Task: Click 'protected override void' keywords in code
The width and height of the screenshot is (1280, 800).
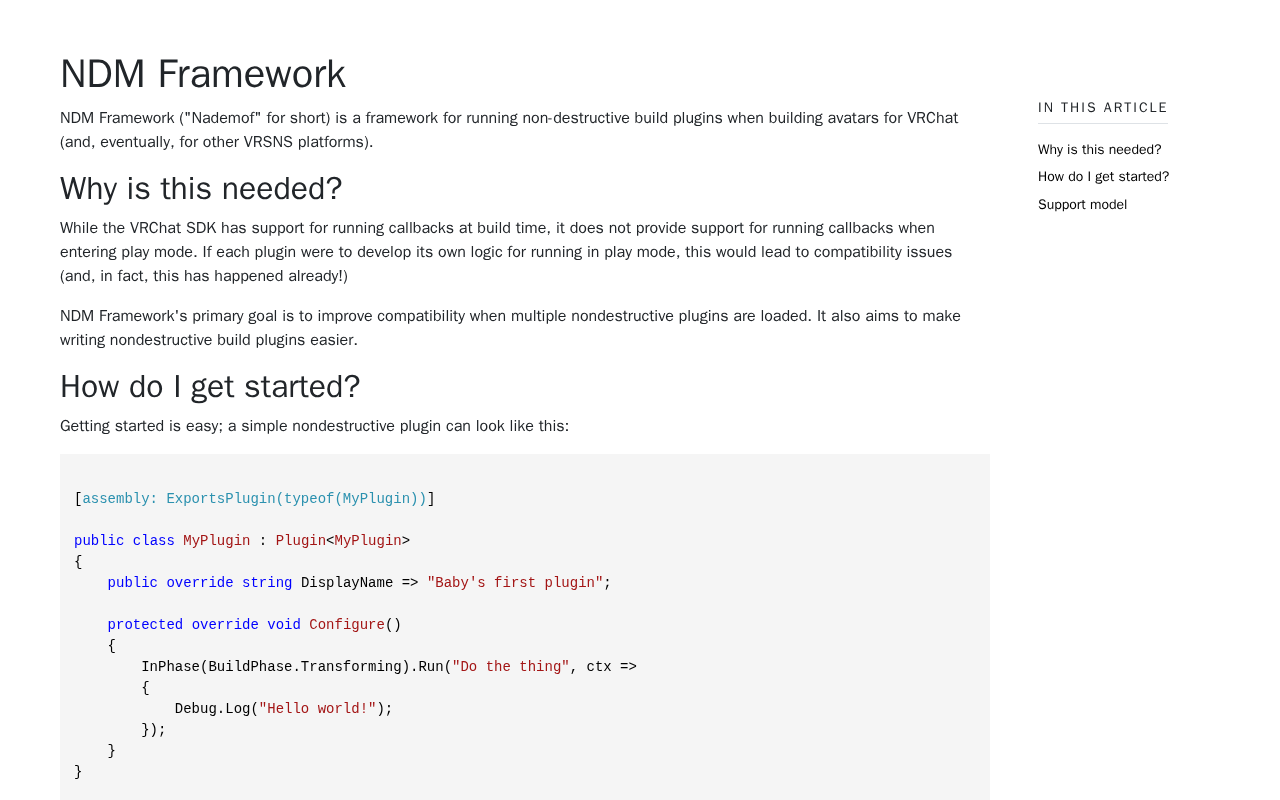Action: (204, 625)
